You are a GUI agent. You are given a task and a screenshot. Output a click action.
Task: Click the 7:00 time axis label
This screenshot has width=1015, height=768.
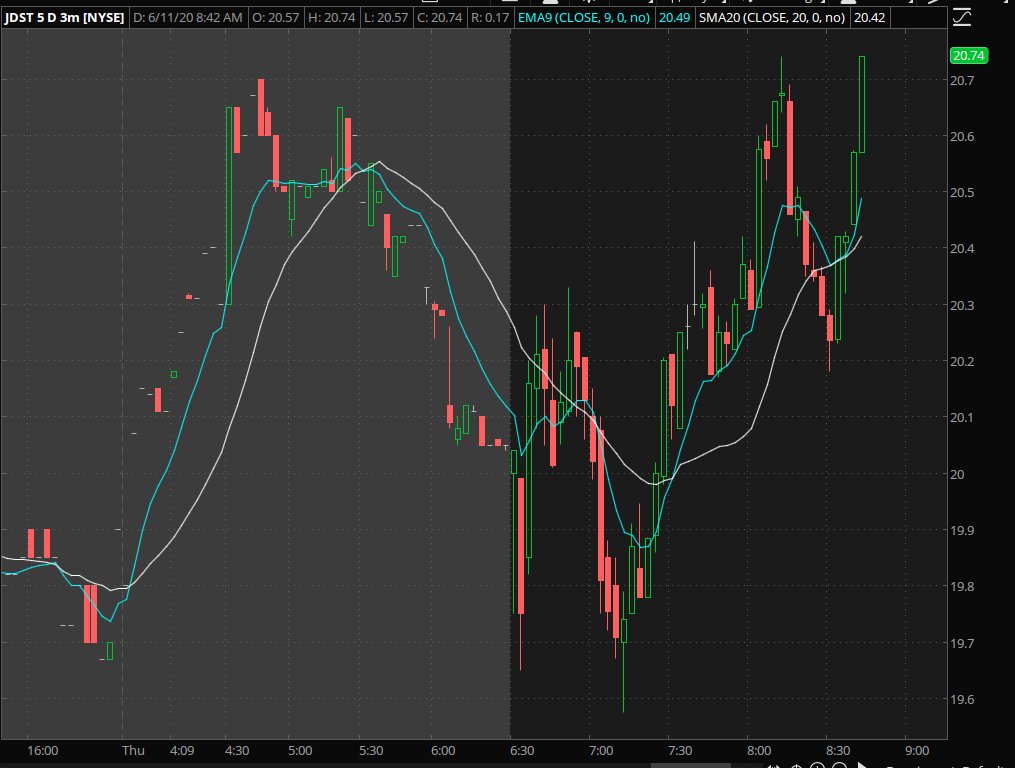[x=601, y=751]
